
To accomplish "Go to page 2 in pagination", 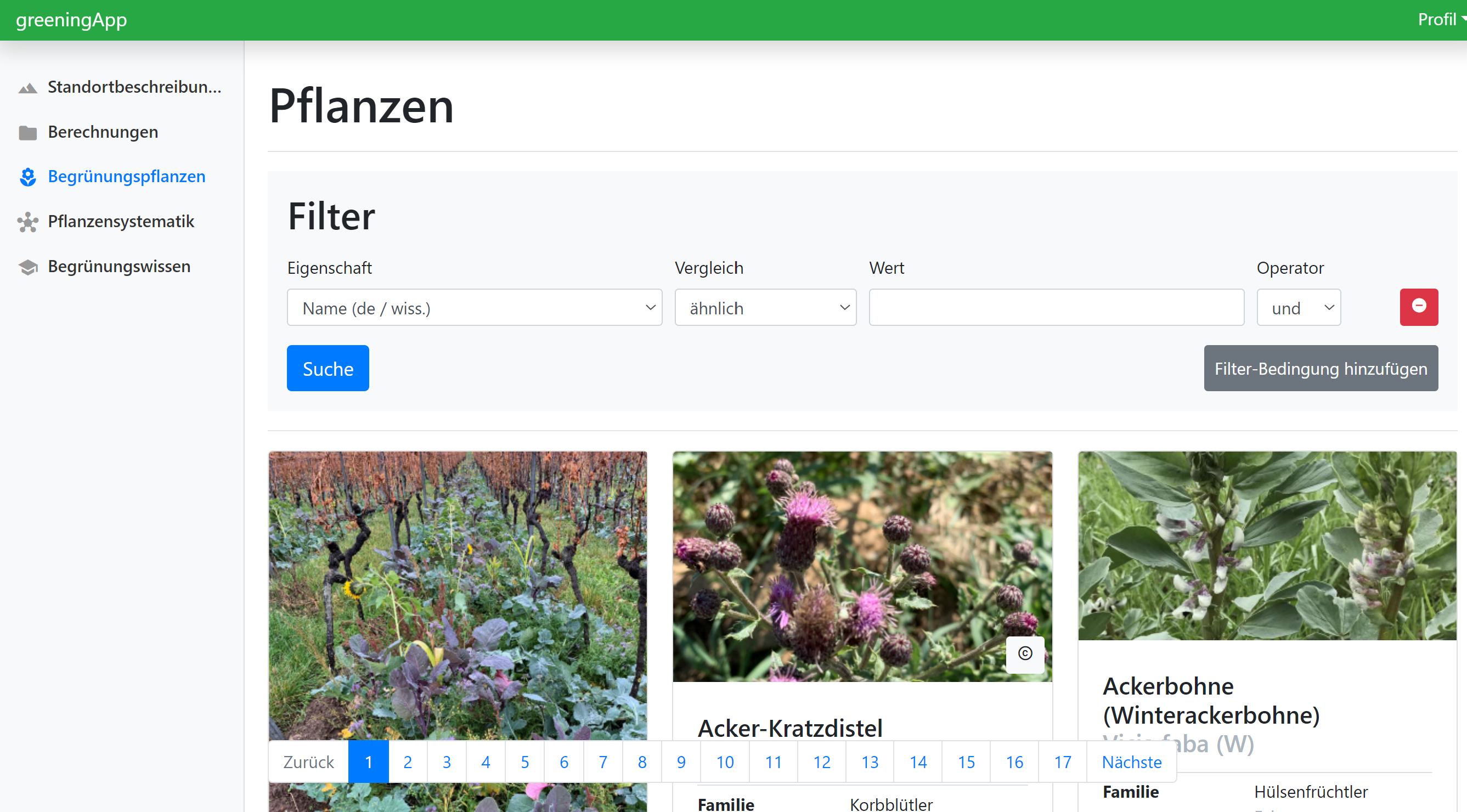I will [408, 762].
